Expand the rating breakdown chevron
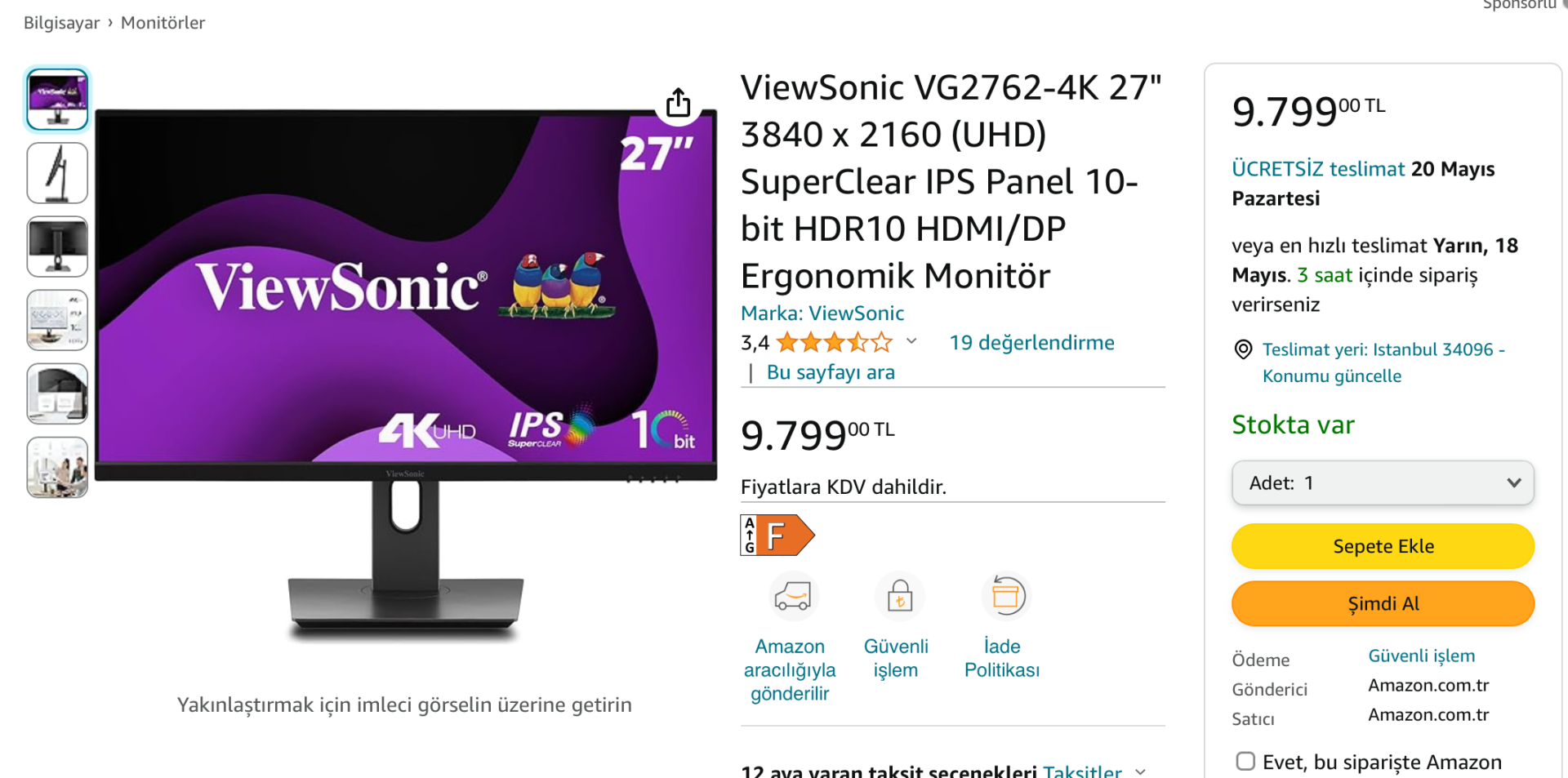Screen dimensions: 1568x778 (911, 341)
